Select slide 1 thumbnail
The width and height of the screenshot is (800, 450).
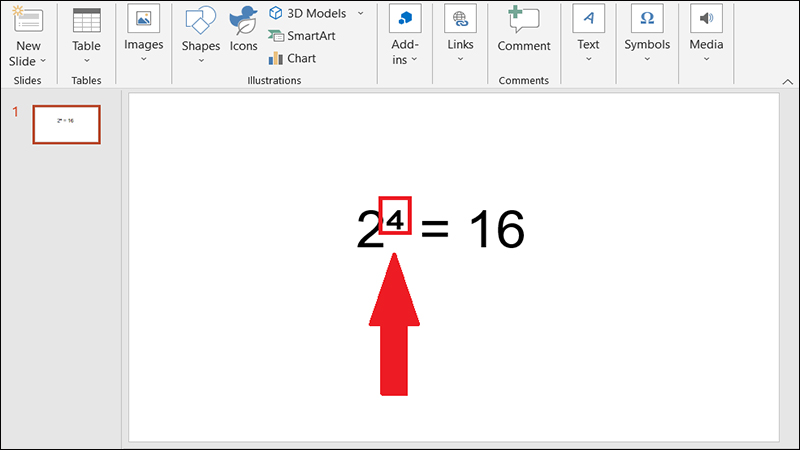(x=66, y=124)
